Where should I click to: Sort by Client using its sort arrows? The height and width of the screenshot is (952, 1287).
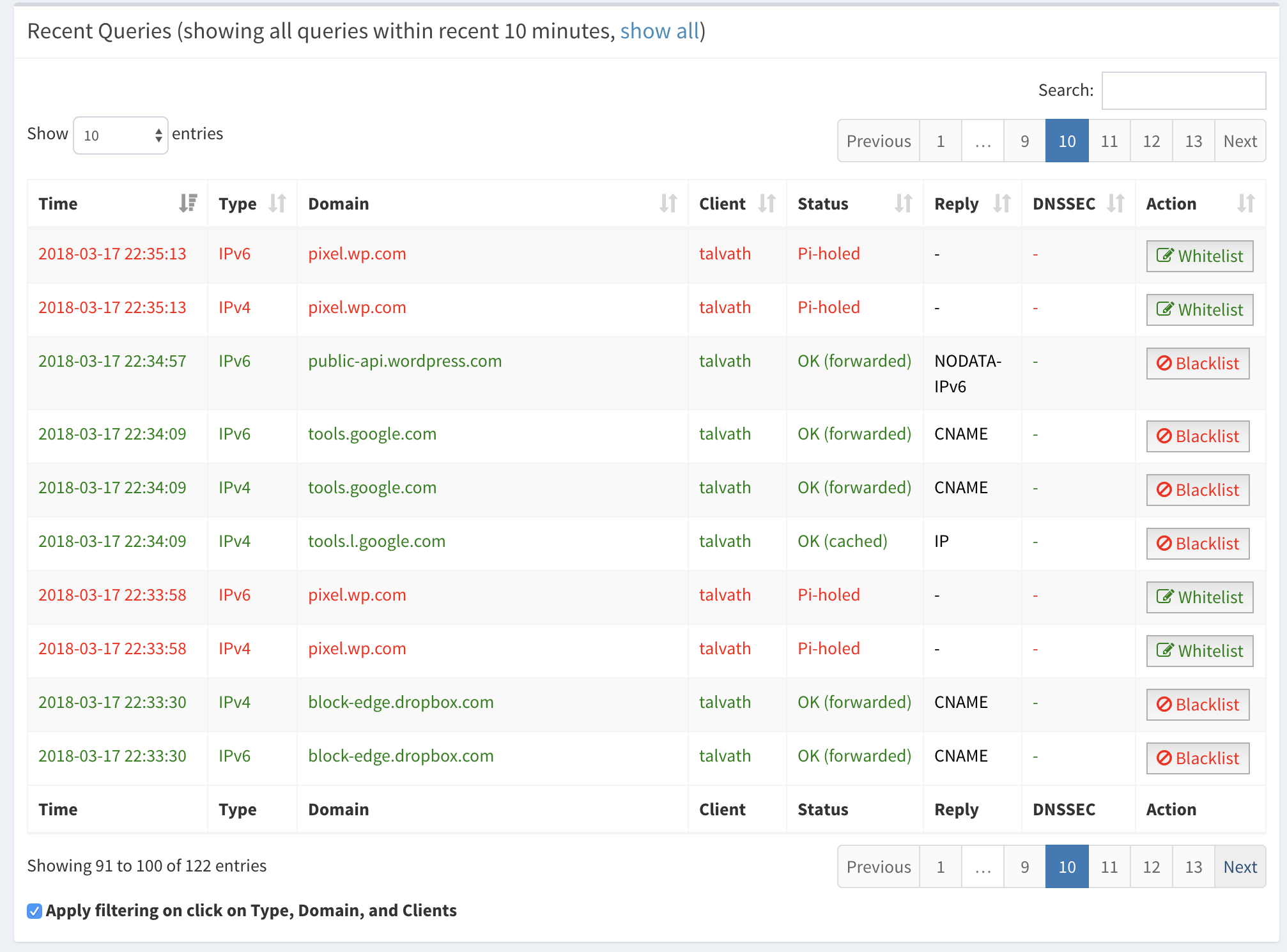[767, 203]
